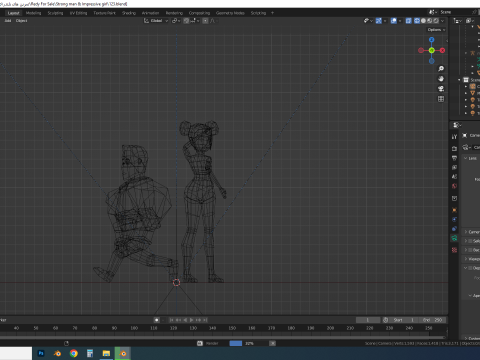
Task: Click the zoom view magnifier icon
Action: [441, 69]
